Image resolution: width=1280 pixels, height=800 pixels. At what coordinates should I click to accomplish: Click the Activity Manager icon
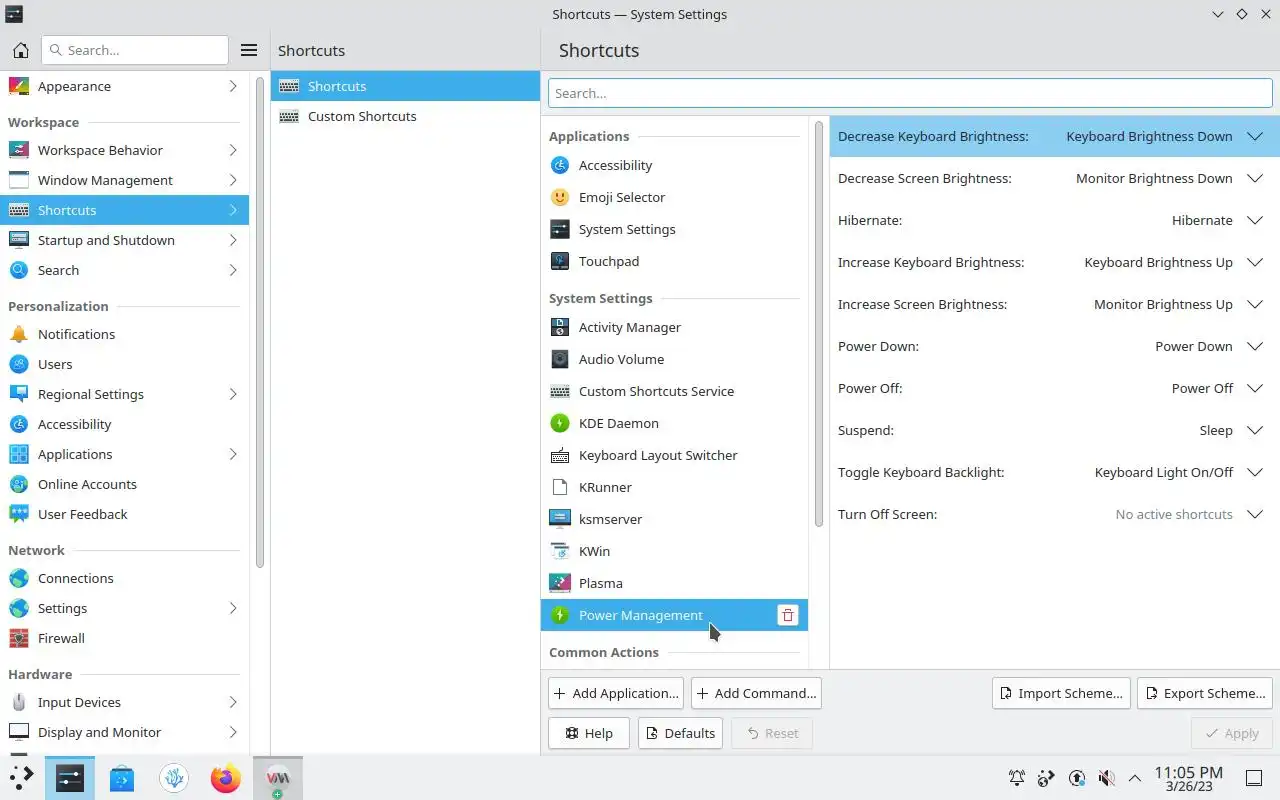(560, 327)
